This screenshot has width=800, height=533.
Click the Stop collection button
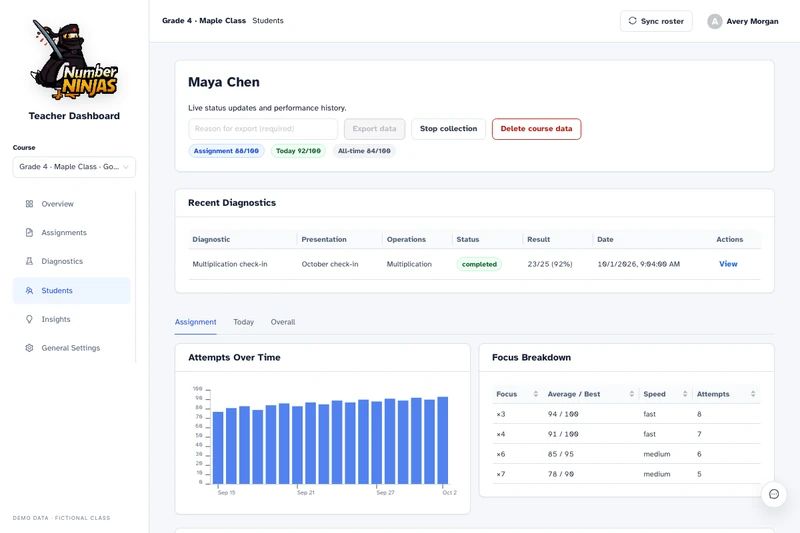point(448,129)
